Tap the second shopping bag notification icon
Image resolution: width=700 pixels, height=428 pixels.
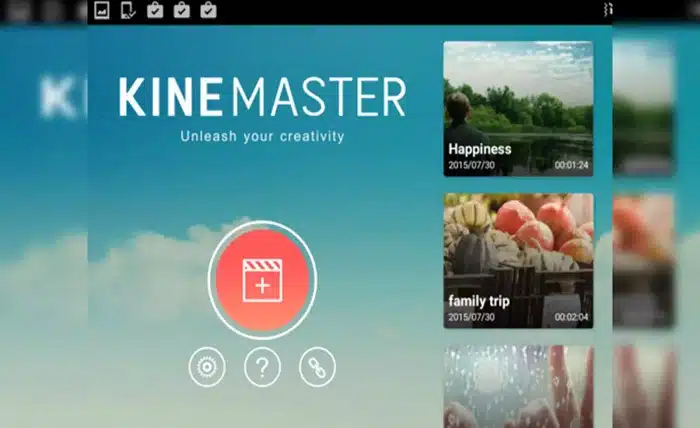pyautogui.click(x=182, y=10)
